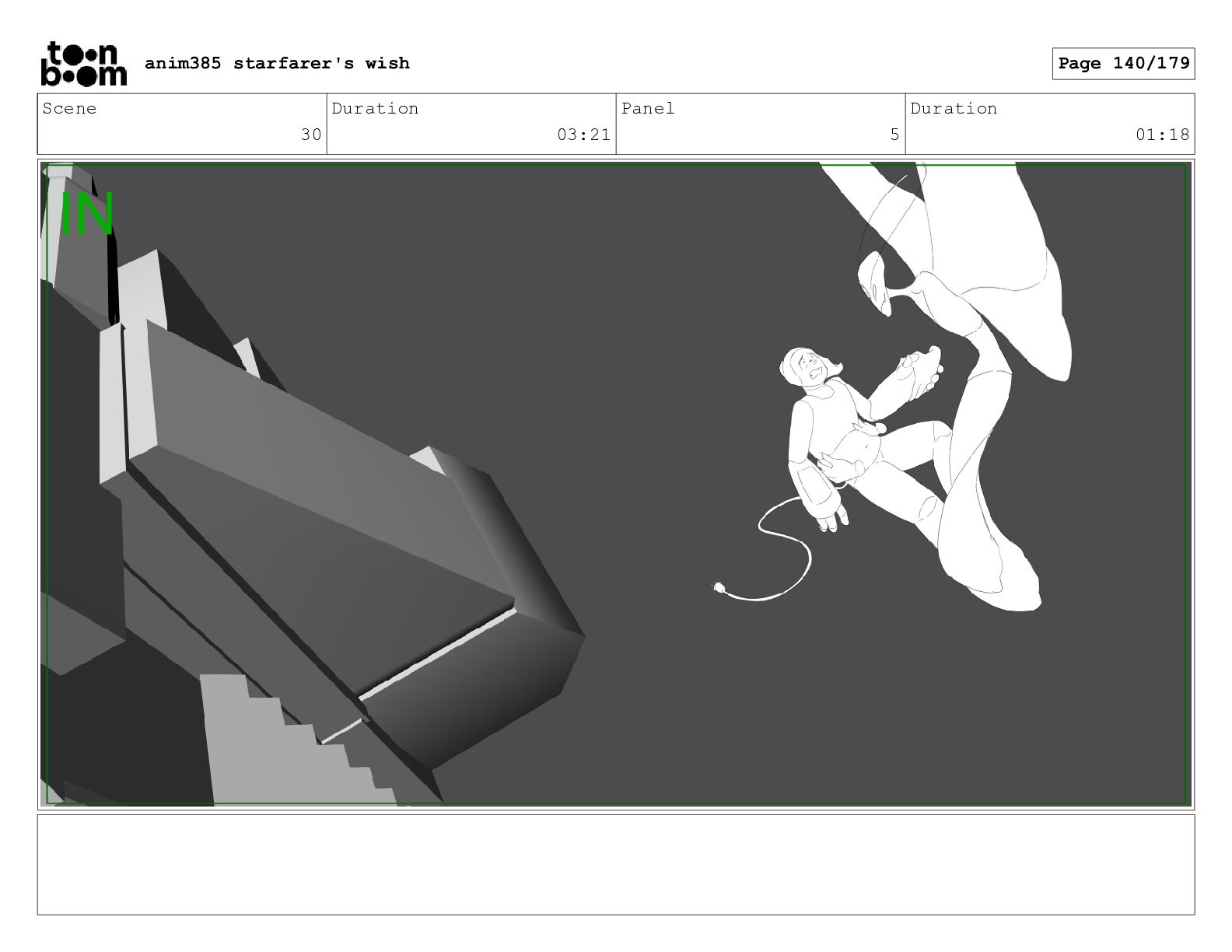Click the Toon Boom logo

tap(83, 63)
